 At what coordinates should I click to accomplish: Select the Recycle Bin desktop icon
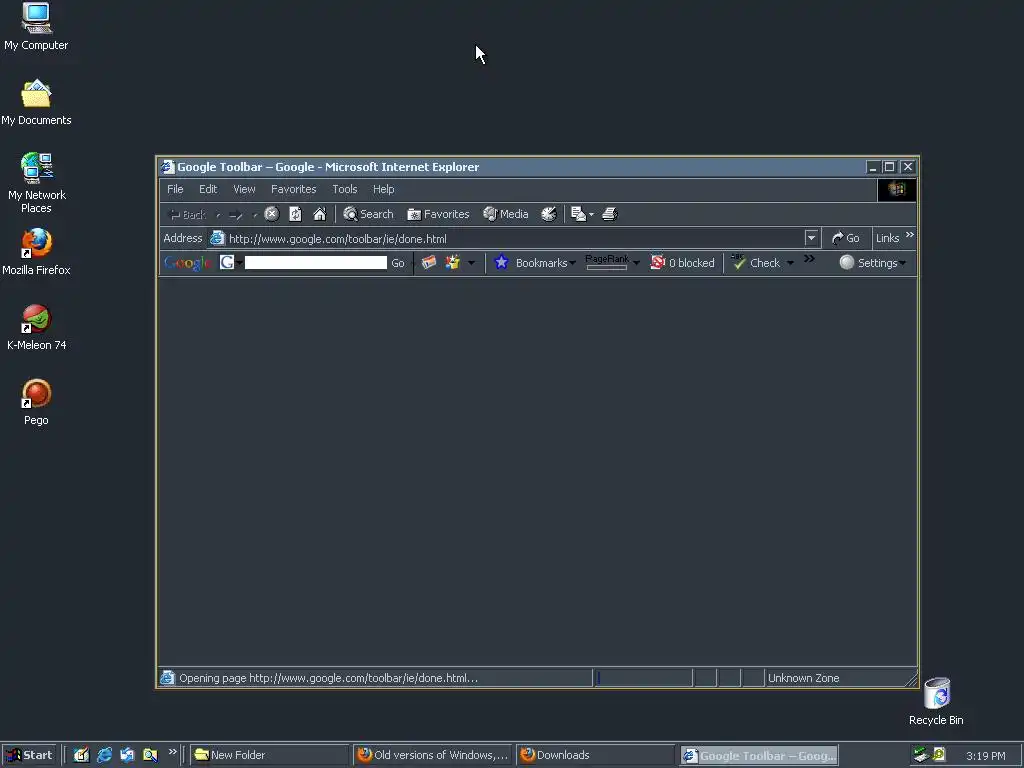936,702
